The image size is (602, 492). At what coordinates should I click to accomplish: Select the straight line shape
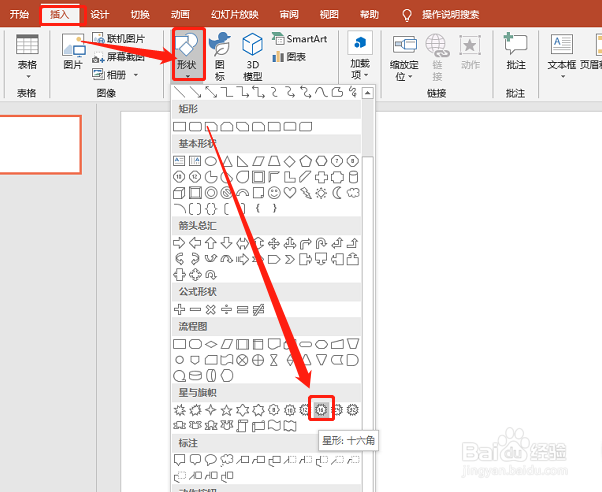179,92
